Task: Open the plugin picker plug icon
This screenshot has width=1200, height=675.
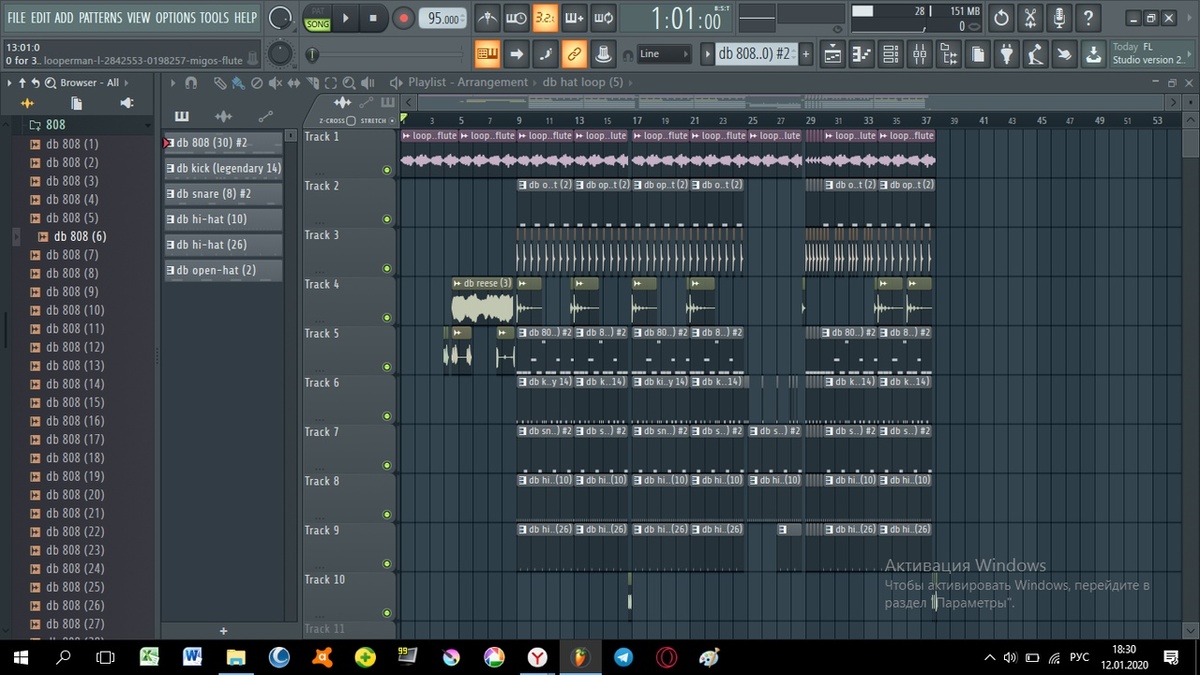Action: (1007, 54)
